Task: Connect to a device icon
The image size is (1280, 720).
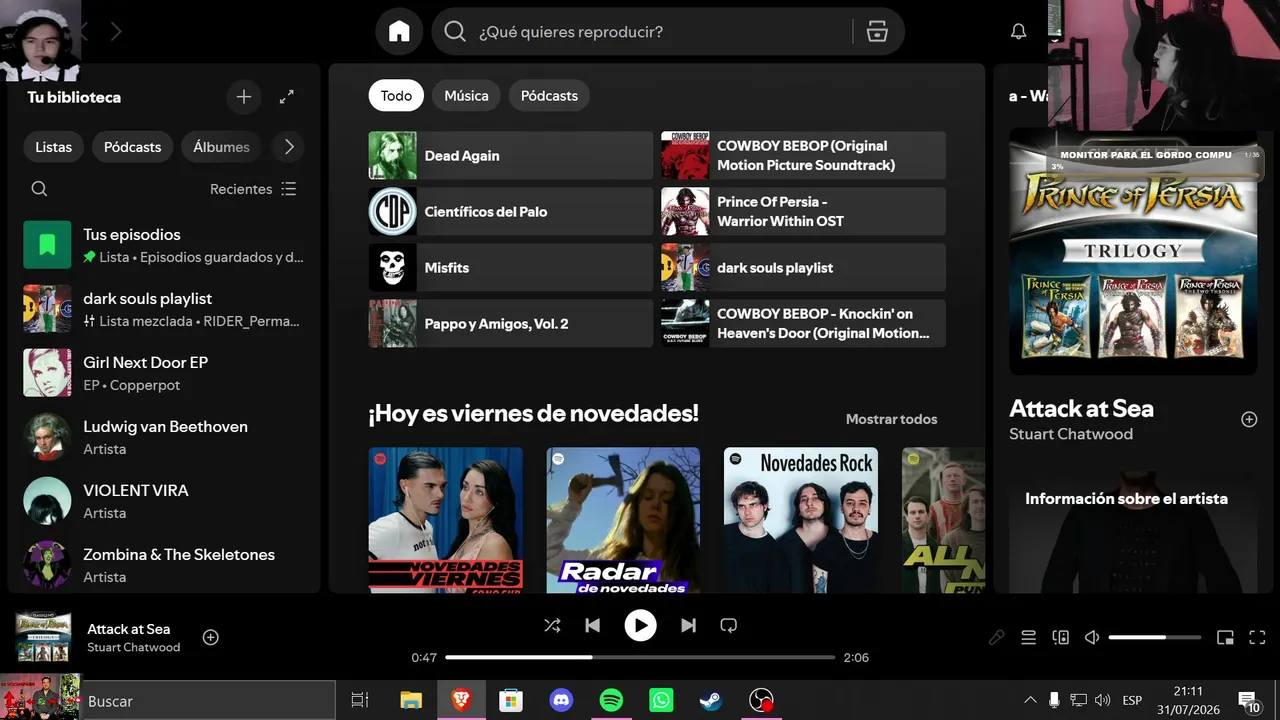Action: click(x=1060, y=638)
